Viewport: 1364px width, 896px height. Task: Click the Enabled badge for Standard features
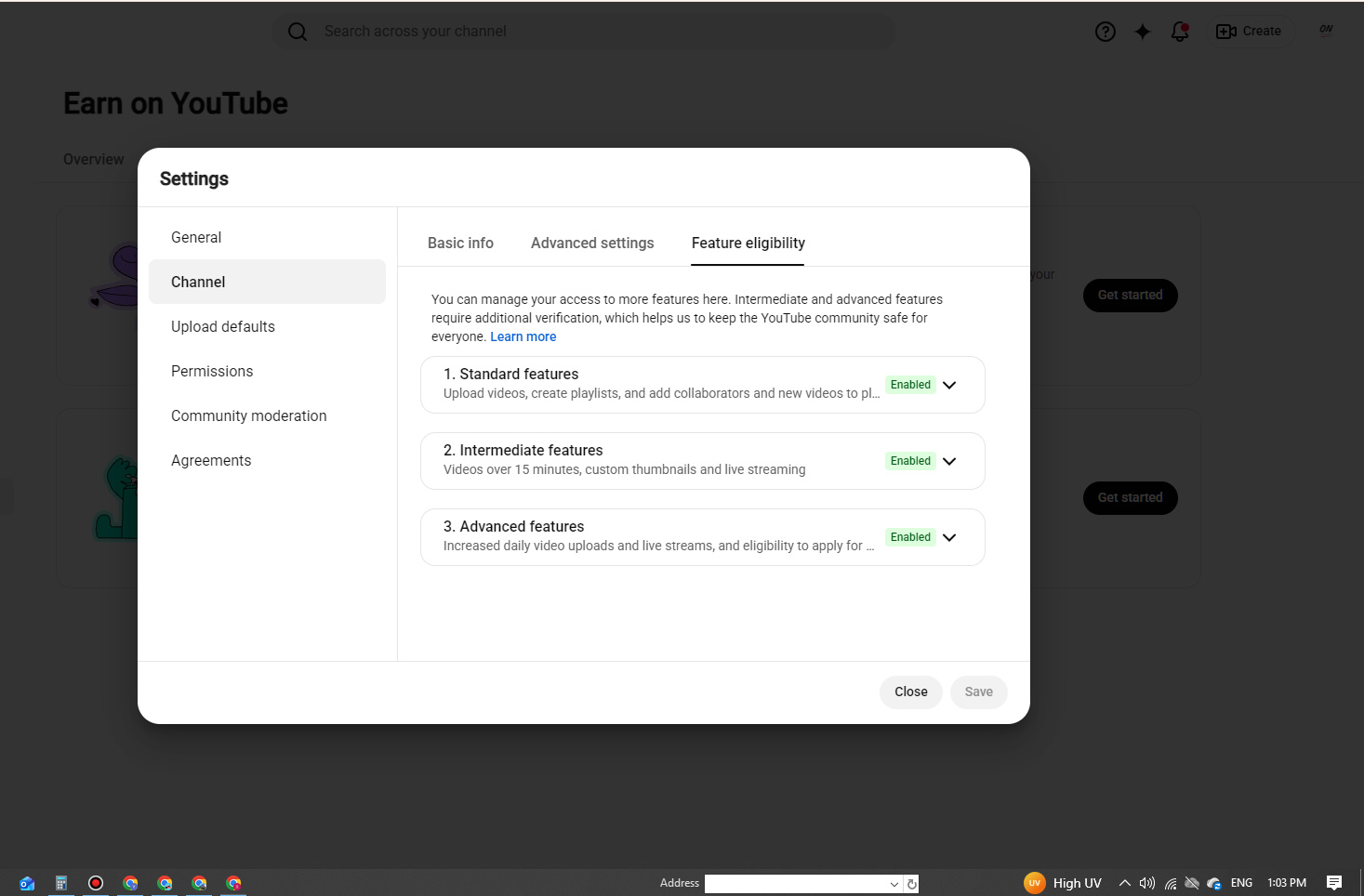tap(910, 385)
